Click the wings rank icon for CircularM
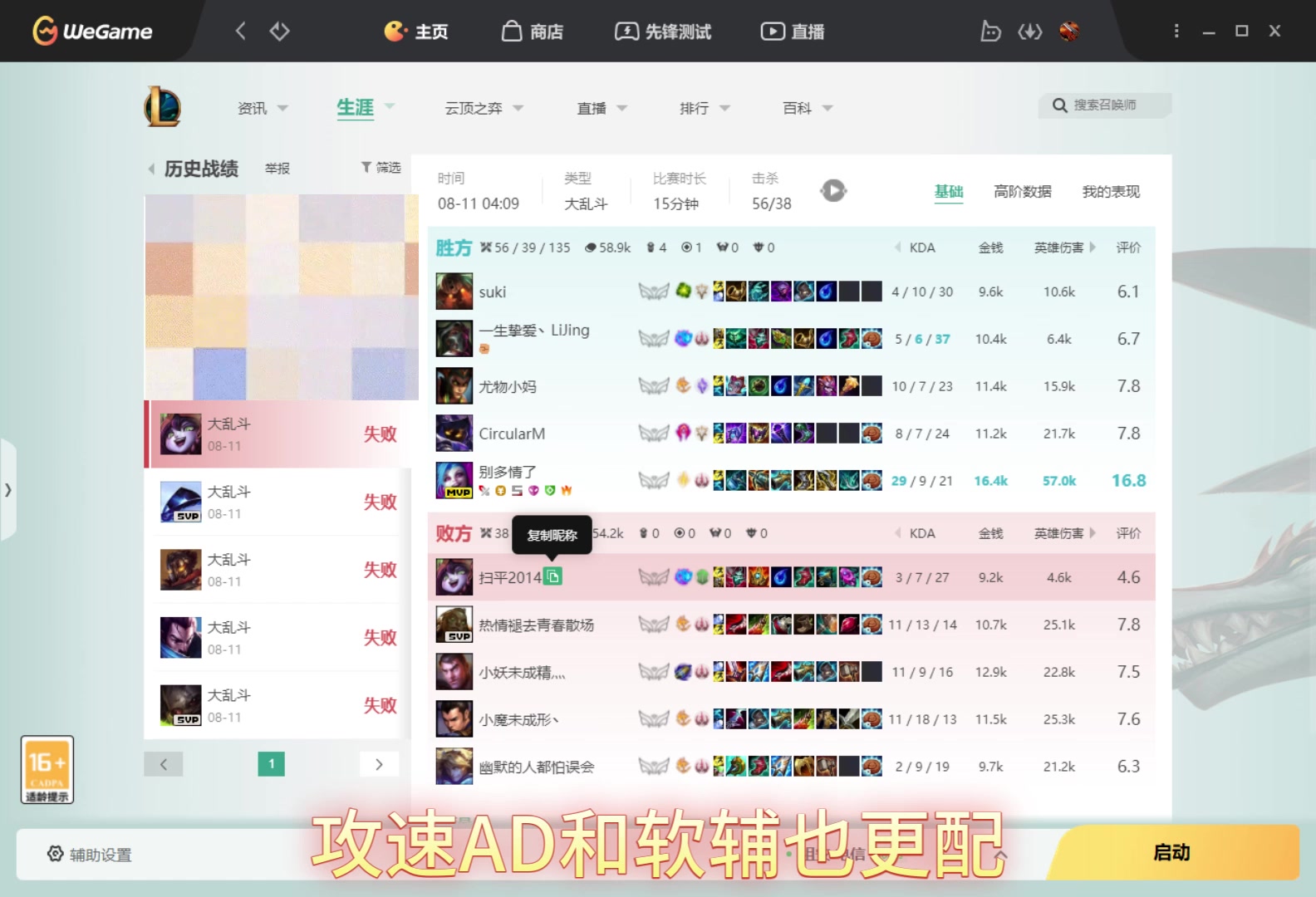This screenshot has height=897, width=1316. 654,434
